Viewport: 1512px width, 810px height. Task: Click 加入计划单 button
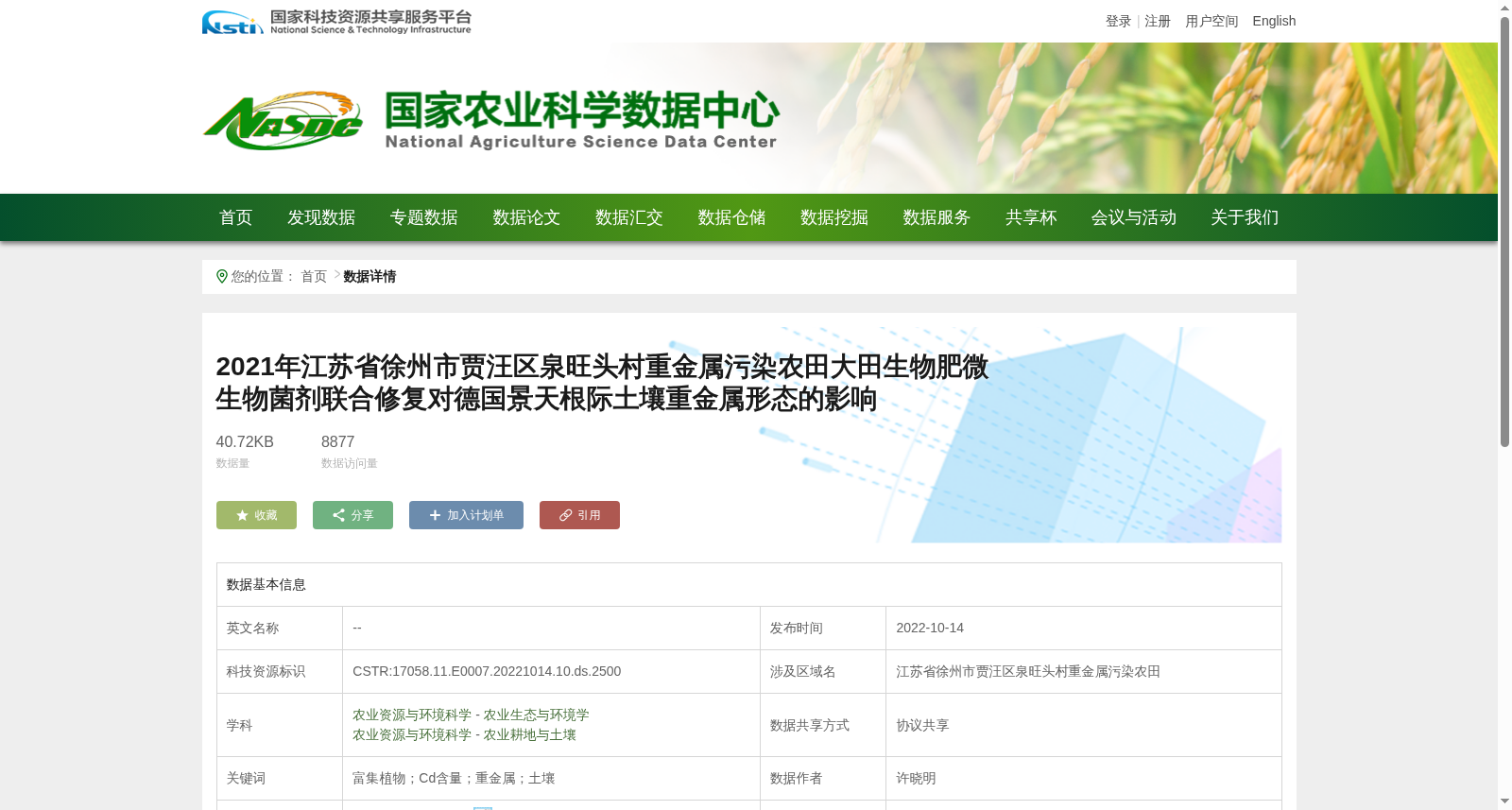[466, 515]
